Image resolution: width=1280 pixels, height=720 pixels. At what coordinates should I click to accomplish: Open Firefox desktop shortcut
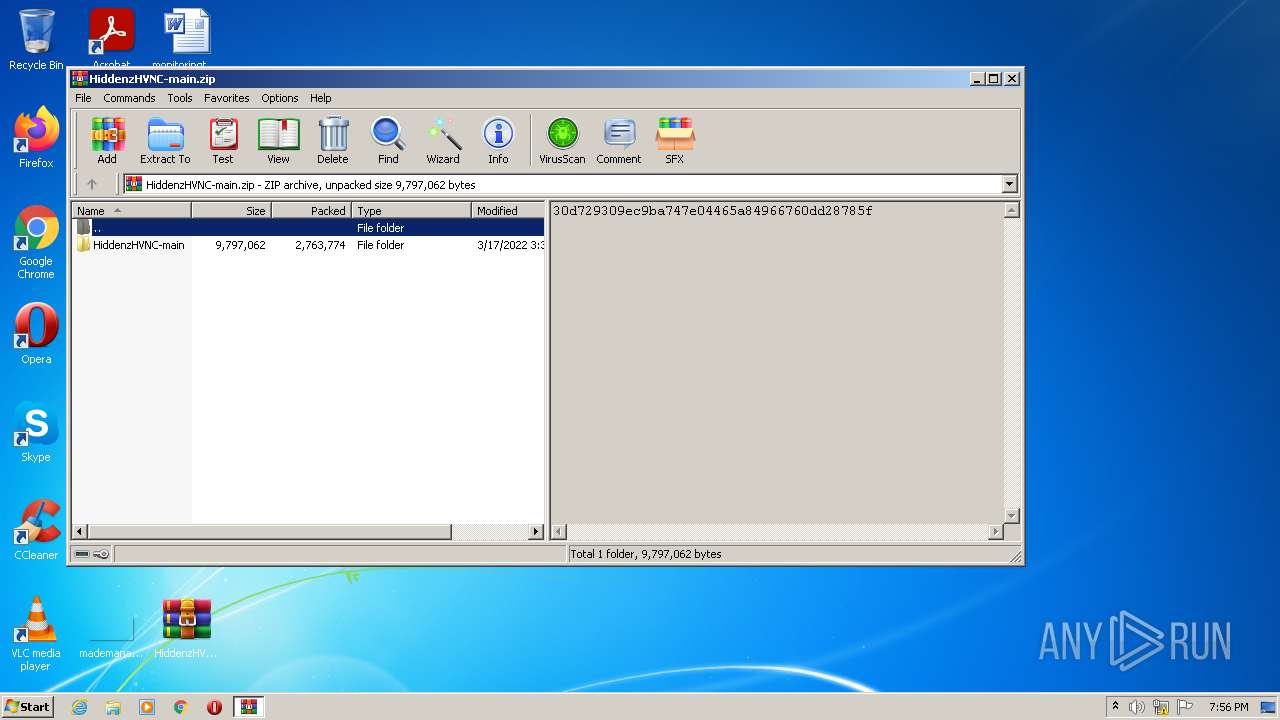(36, 138)
